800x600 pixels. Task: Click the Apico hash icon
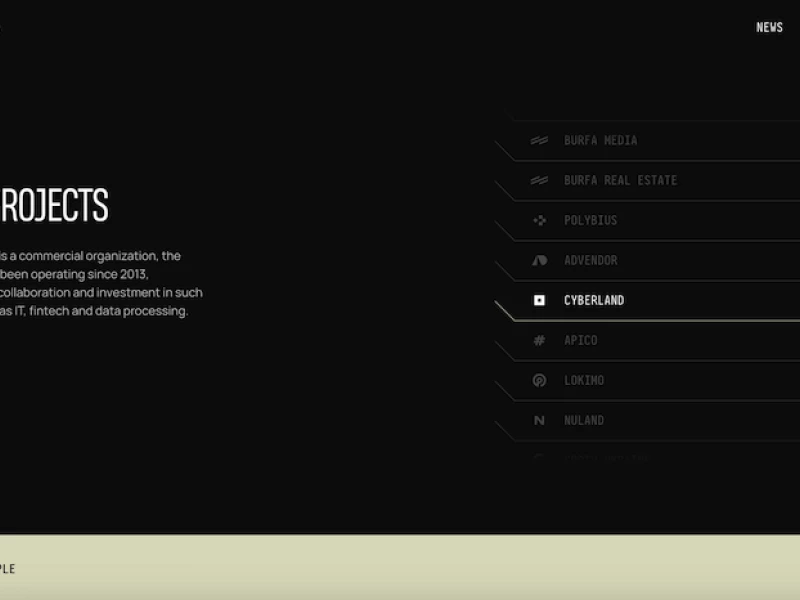pyautogui.click(x=539, y=340)
